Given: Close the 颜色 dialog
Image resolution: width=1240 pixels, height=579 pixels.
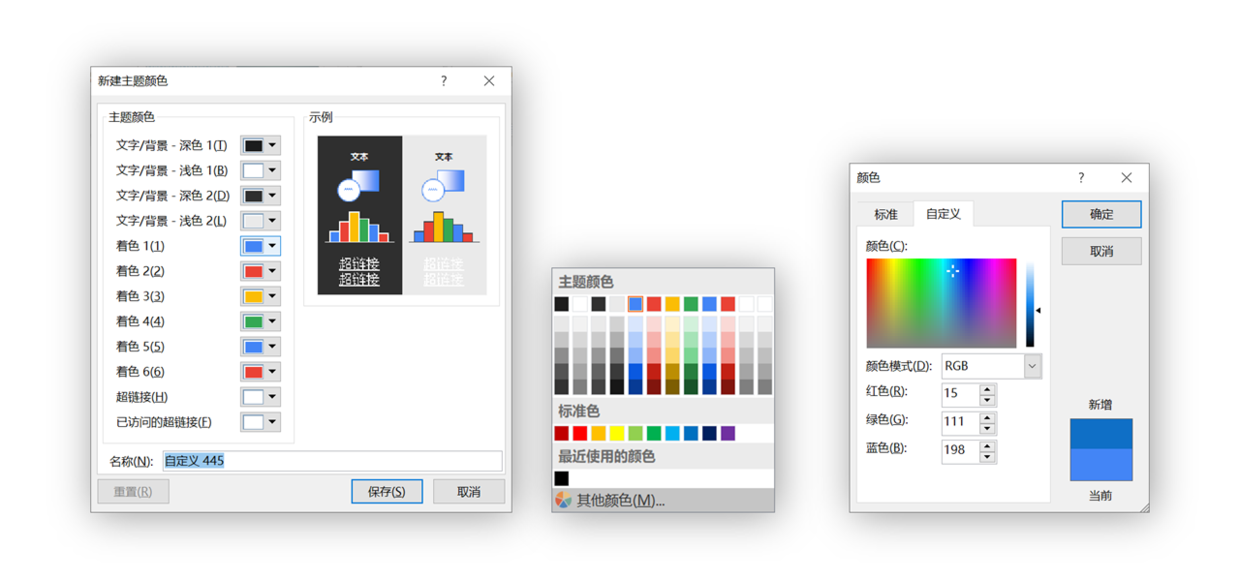Looking at the screenshot, I should coord(1127,178).
